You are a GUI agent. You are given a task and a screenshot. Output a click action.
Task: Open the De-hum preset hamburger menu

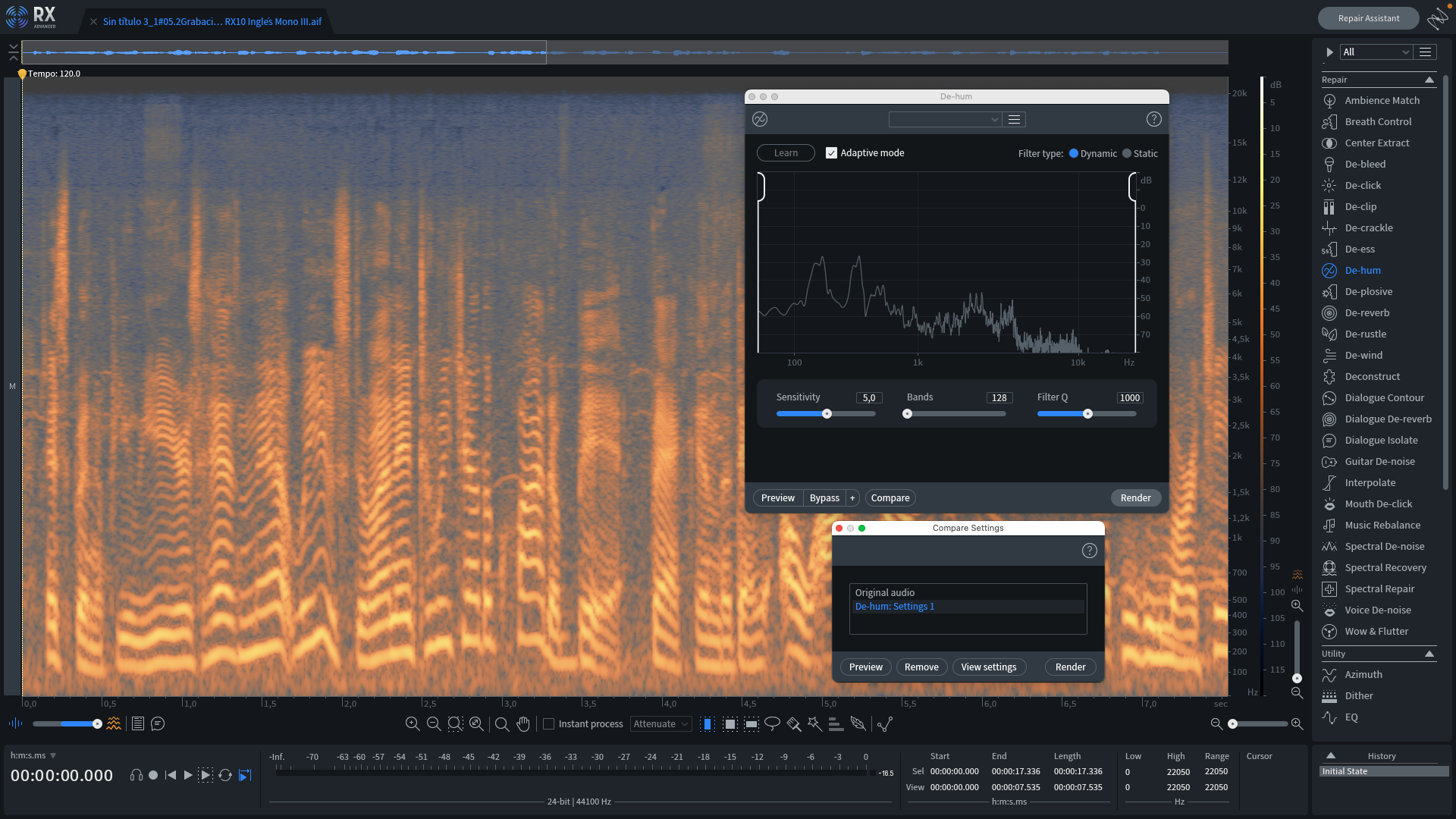pos(1014,119)
